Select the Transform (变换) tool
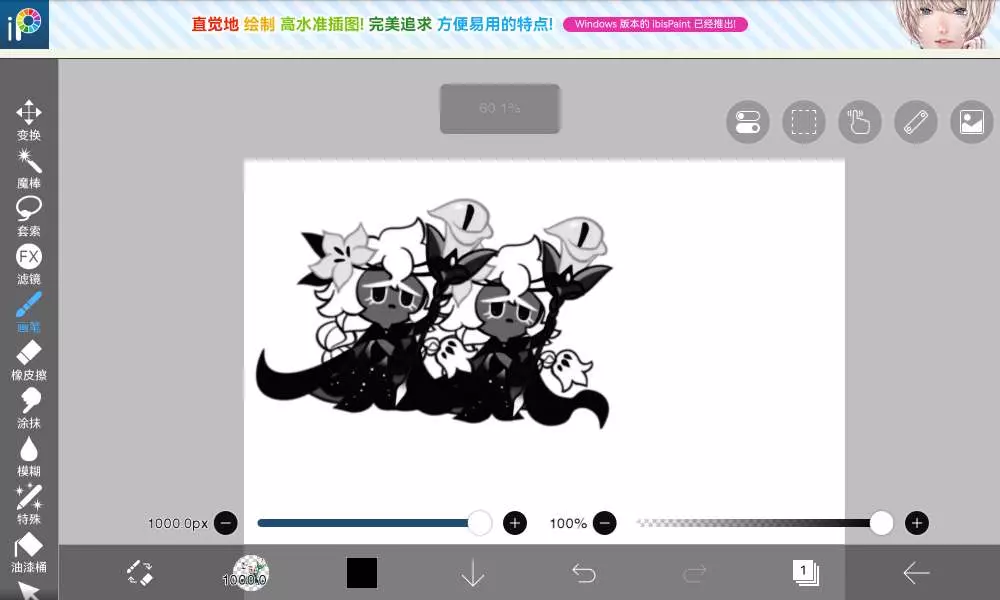1000x600 pixels. pyautogui.click(x=29, y=120)
